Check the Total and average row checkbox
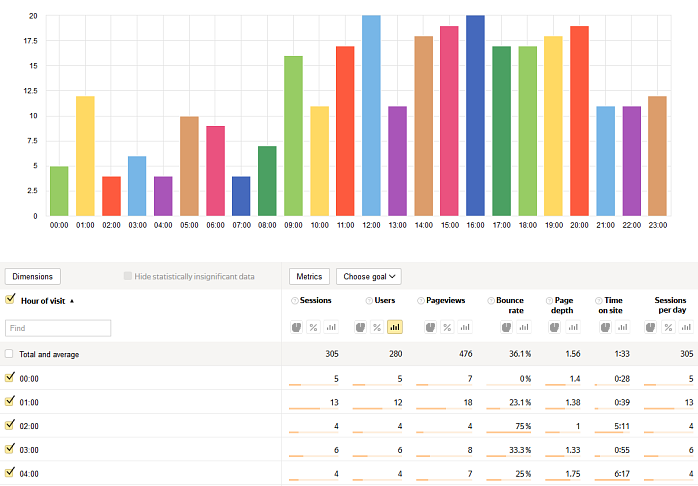Viewport: 698px width, 486px height. pyautogui.click(x=10, y=354)
